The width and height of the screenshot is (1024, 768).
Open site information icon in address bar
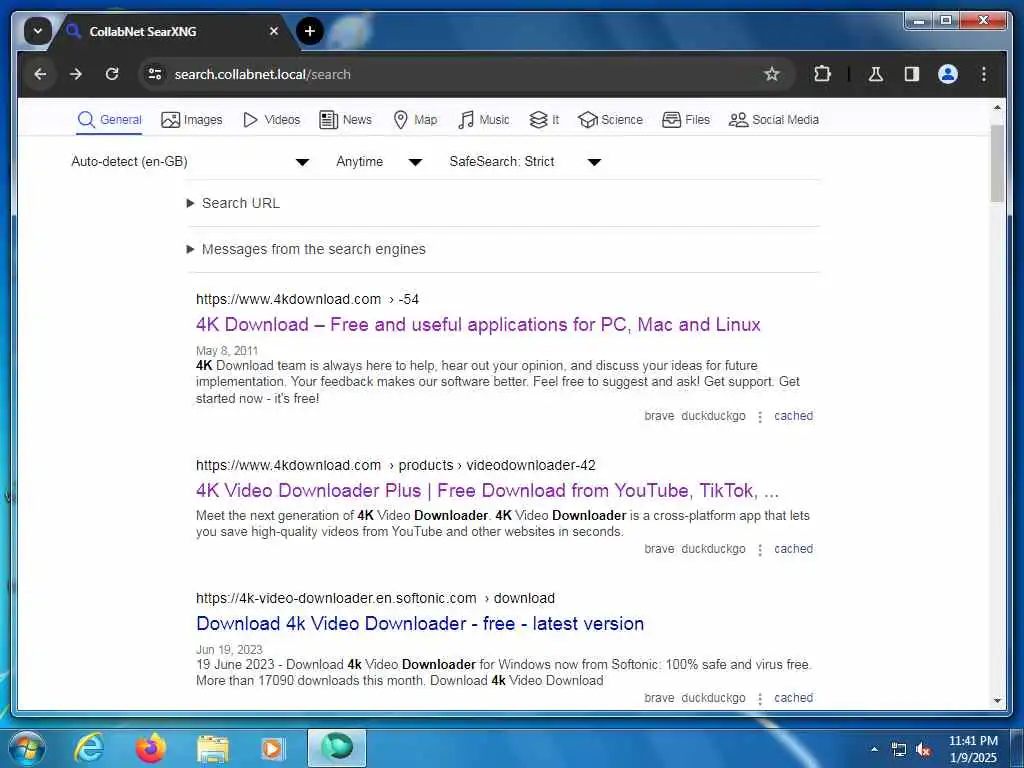pyautogui.click(x=155, y=74)
